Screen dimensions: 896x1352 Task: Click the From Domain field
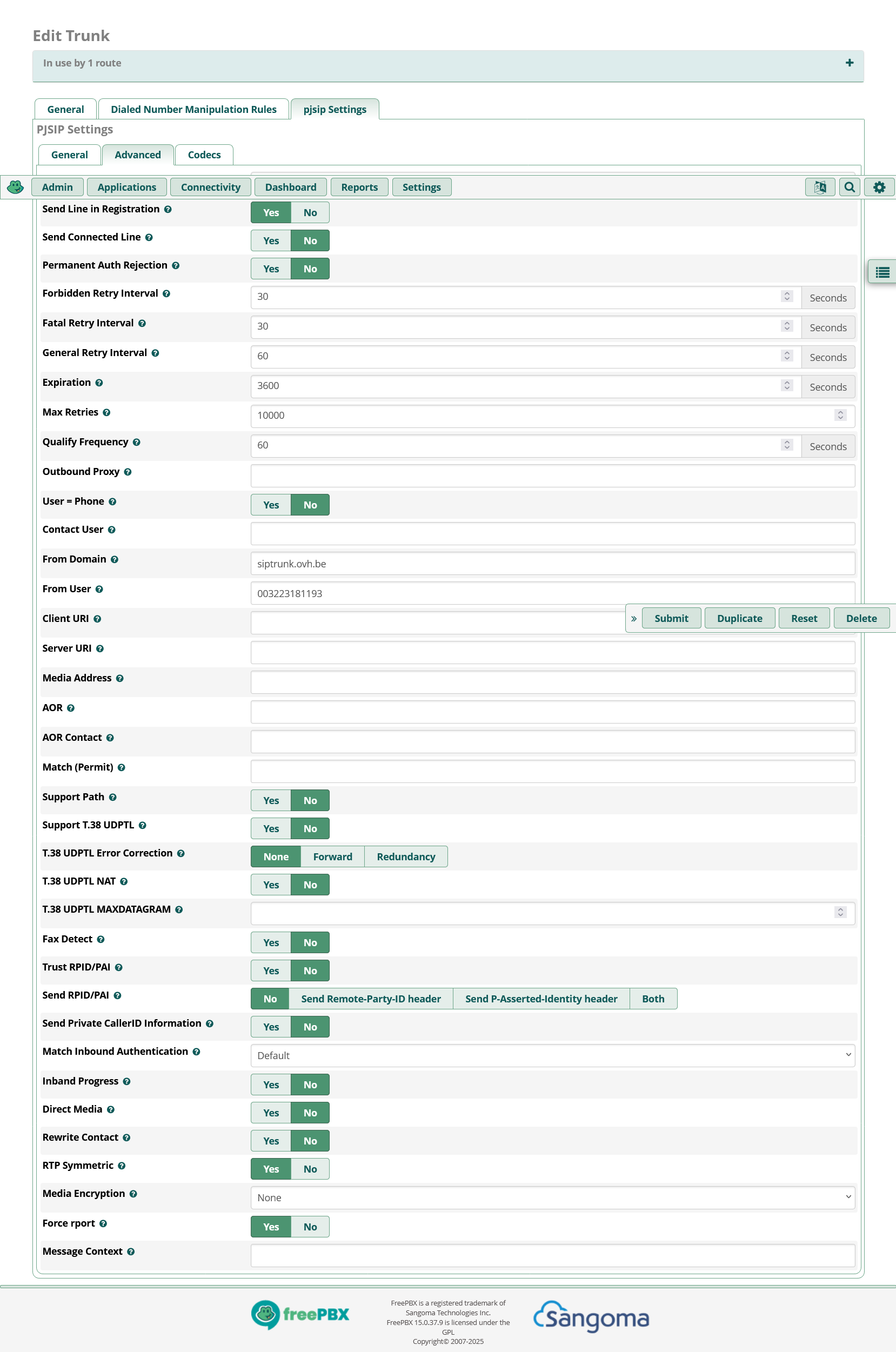coord(553,564)
